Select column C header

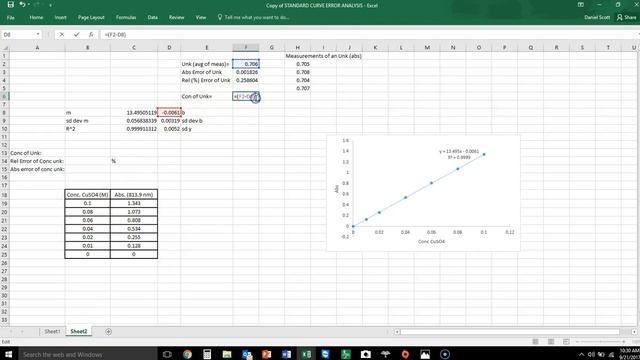pos(134,48)
